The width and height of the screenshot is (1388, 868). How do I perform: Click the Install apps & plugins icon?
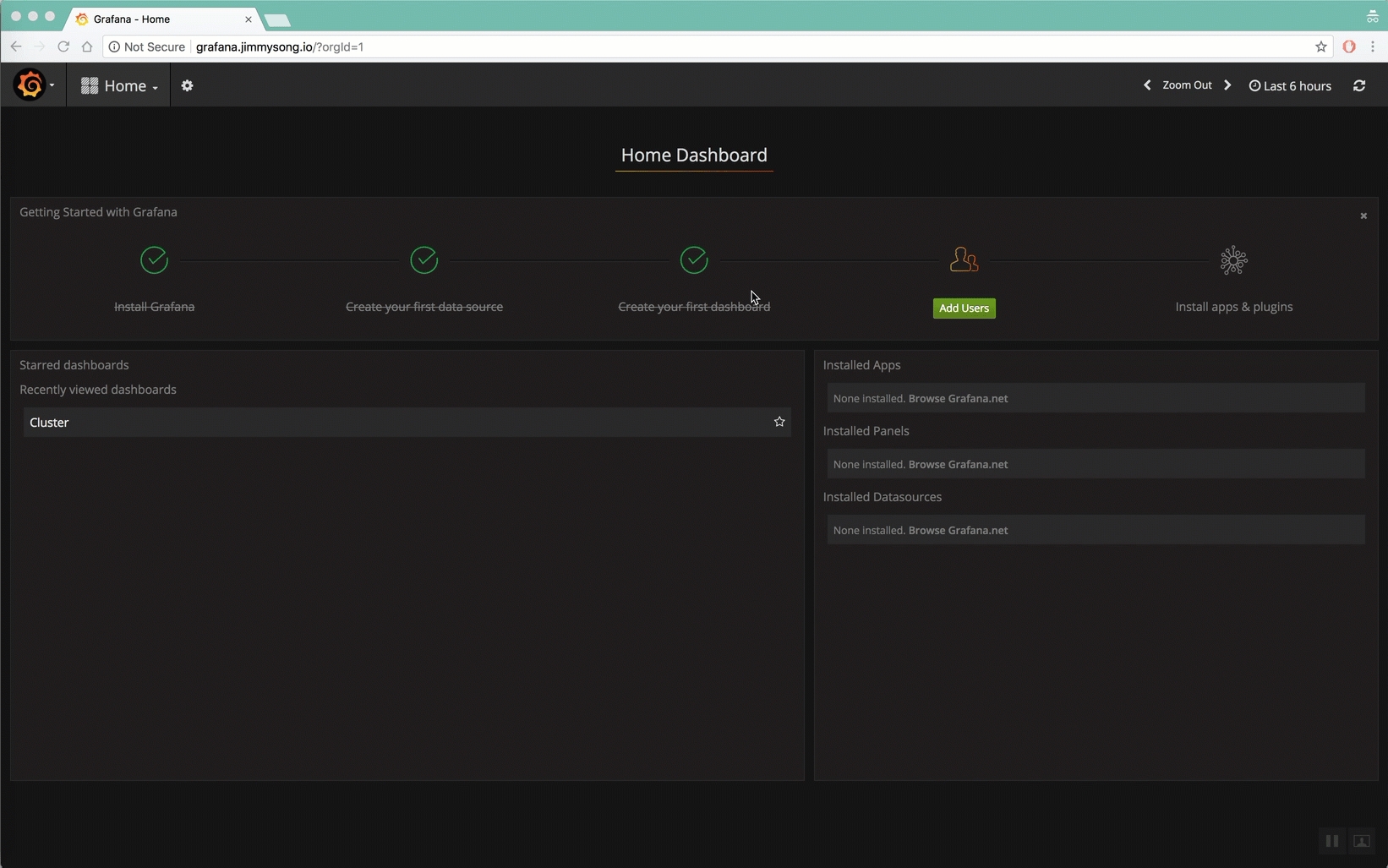click(1233, 260)
